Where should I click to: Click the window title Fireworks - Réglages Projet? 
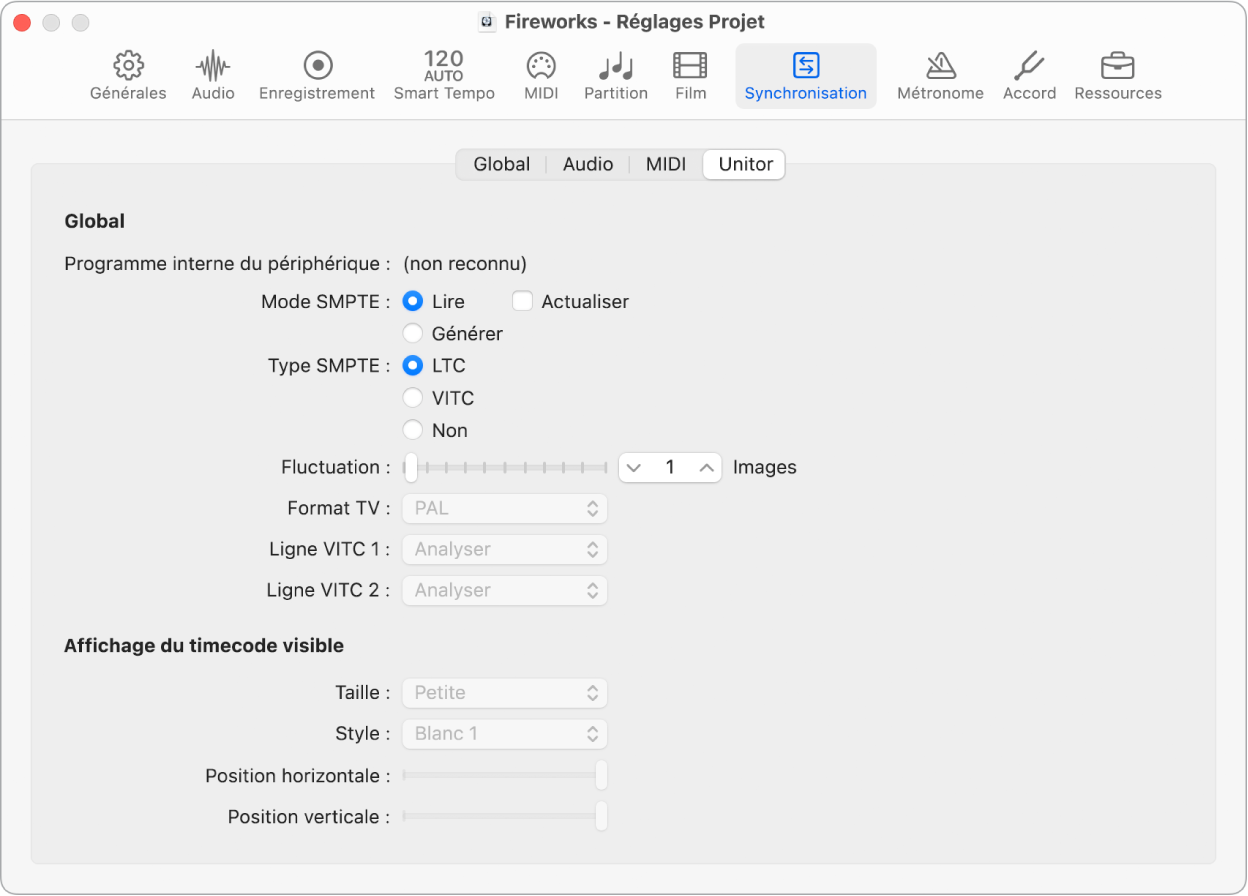pyautogui.click(x=635, y=22)
